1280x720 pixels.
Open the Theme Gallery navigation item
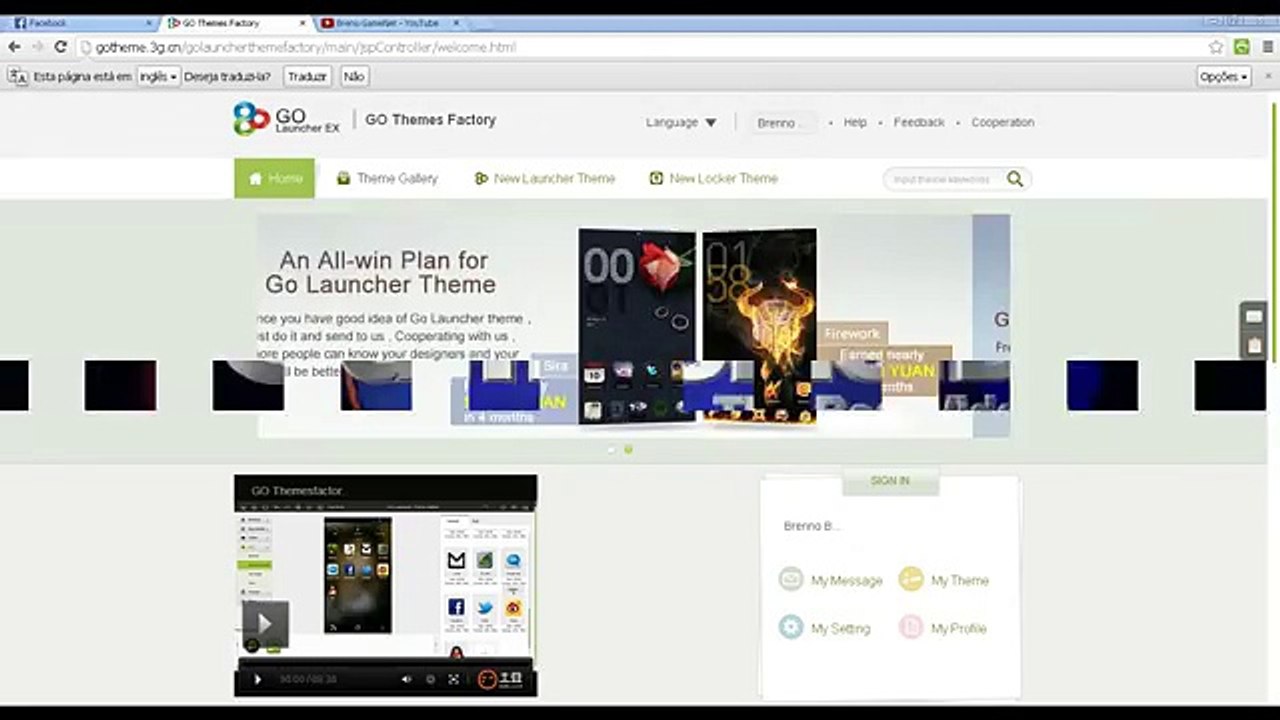pyautogui.click(x=387, y=178)
